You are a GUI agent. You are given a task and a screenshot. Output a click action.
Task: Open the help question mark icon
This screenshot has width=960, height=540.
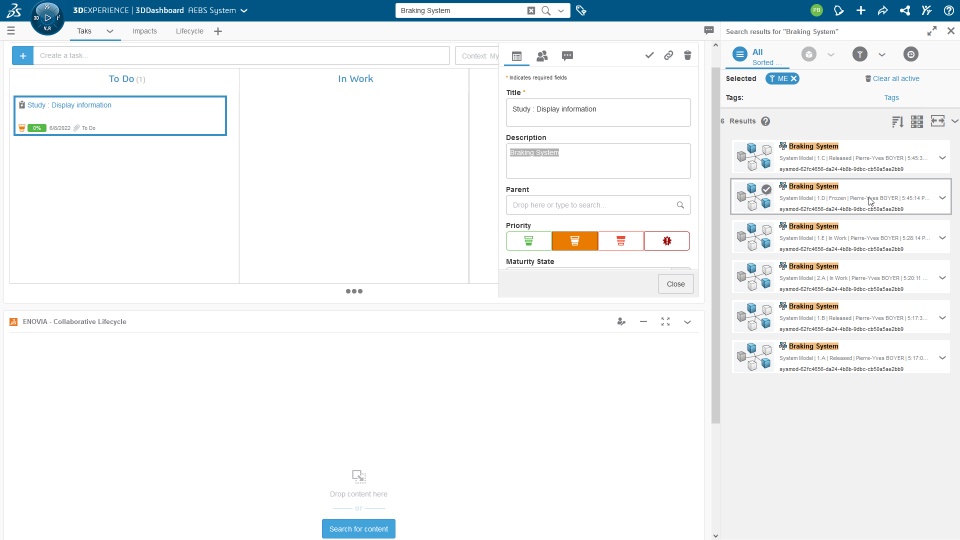pos(948,10)
